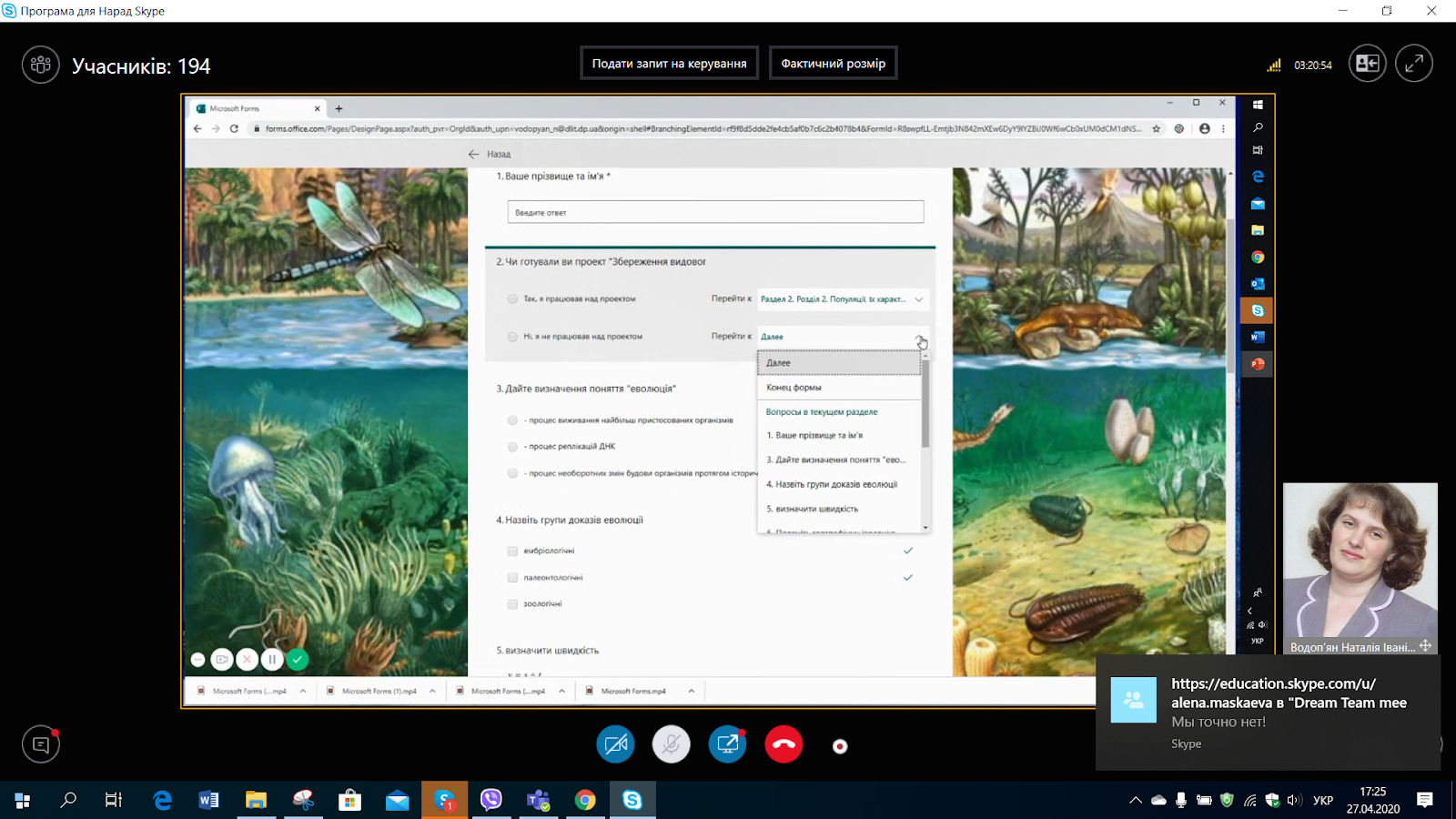1456x819 pixels.
Task: Click the signal strength icon
Action: pos(1274,65)
